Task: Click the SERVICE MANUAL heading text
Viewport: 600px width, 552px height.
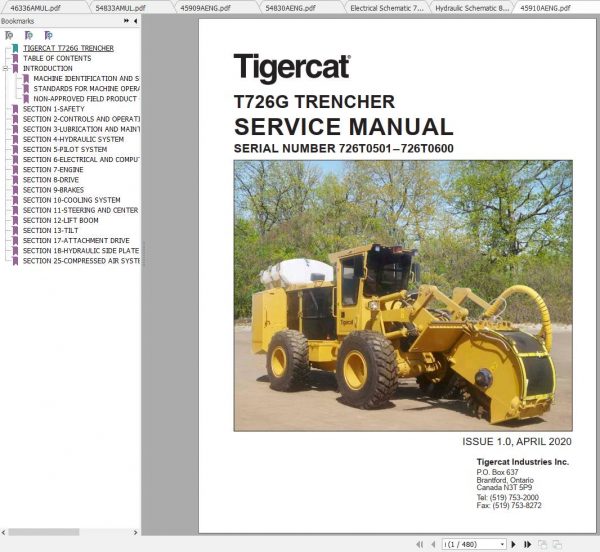Action: click(x=343, y=127)
